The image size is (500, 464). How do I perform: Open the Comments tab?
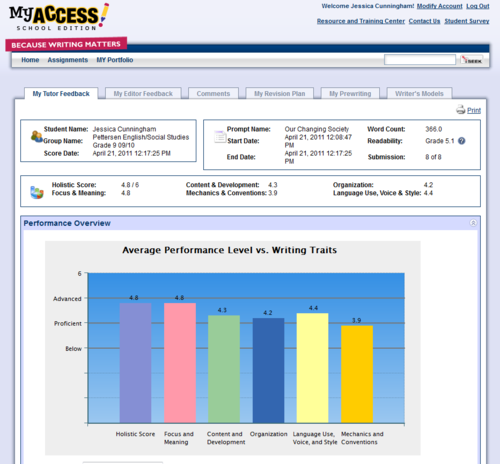click(x=213, y=94)
